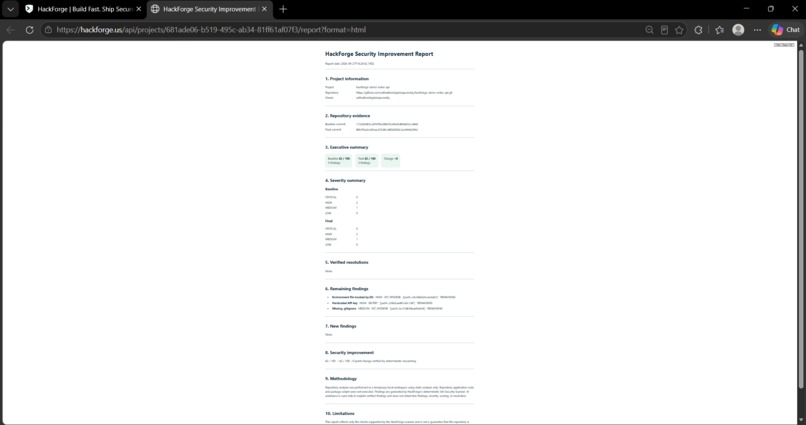Image resolution: width=806 pixels, height=425 pixels.
Task: Open the tab actions dropdown arrow
Action: click(10, 9)
